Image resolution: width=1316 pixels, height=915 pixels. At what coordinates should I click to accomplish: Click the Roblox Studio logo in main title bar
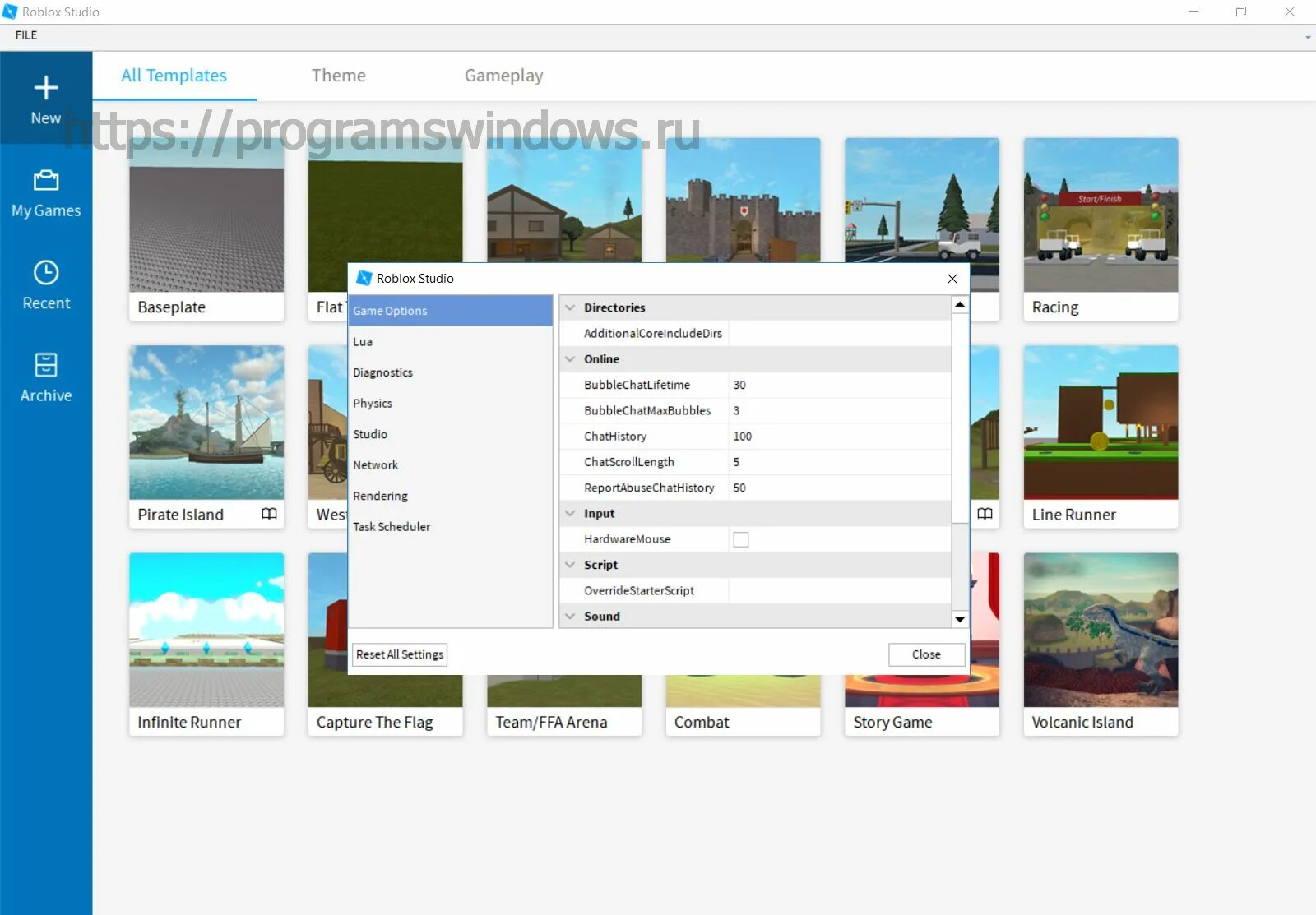click(x=10, y=12)
